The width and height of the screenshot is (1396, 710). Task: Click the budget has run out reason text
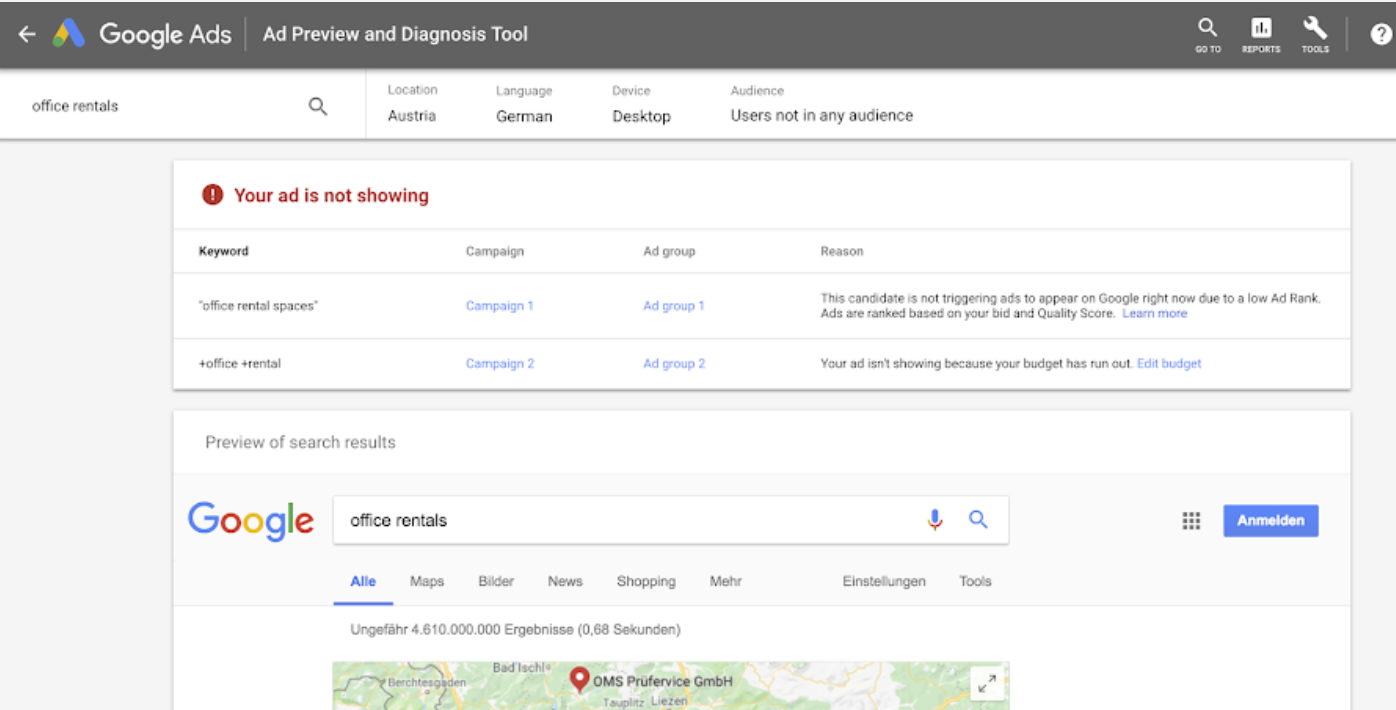pos(977,364)
